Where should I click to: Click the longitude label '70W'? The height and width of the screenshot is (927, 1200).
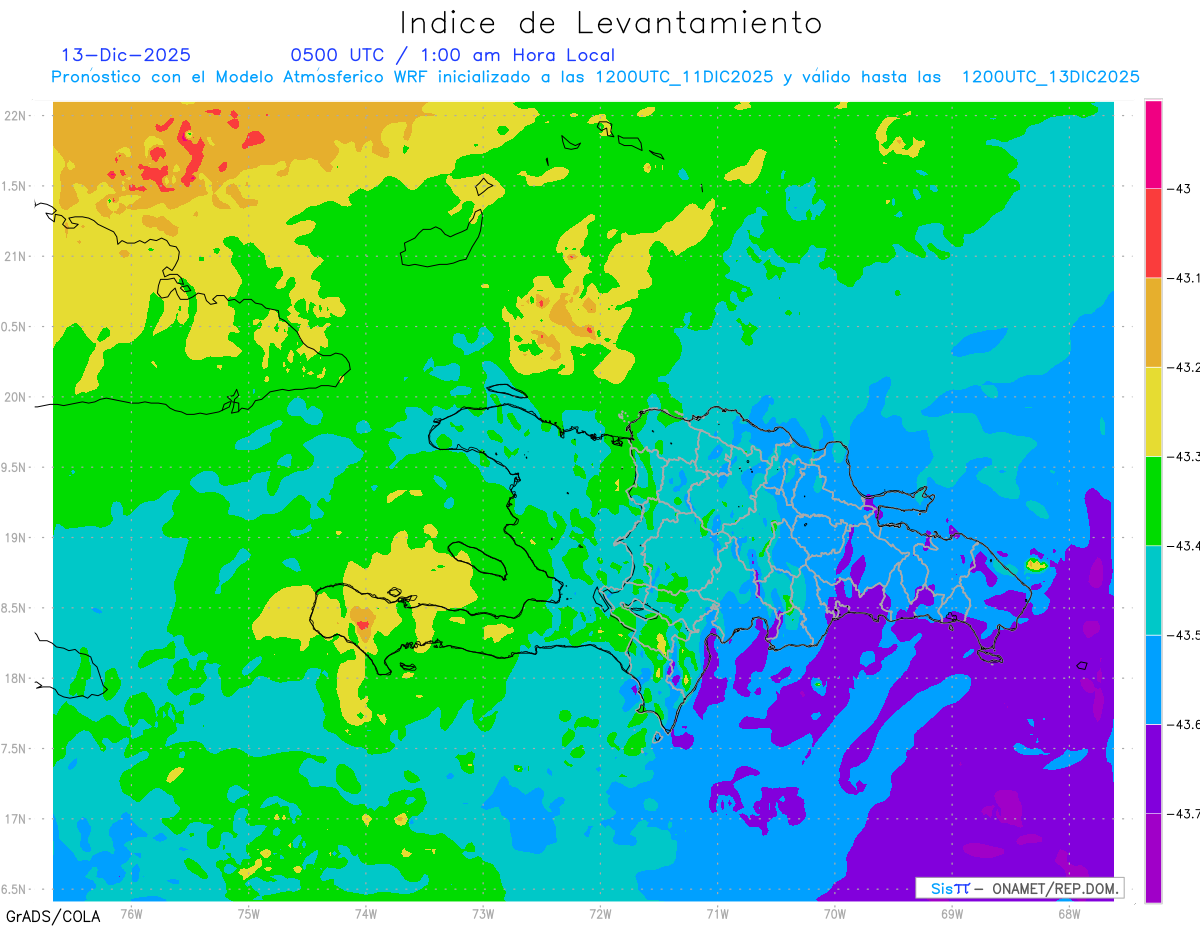pos(835,912)
